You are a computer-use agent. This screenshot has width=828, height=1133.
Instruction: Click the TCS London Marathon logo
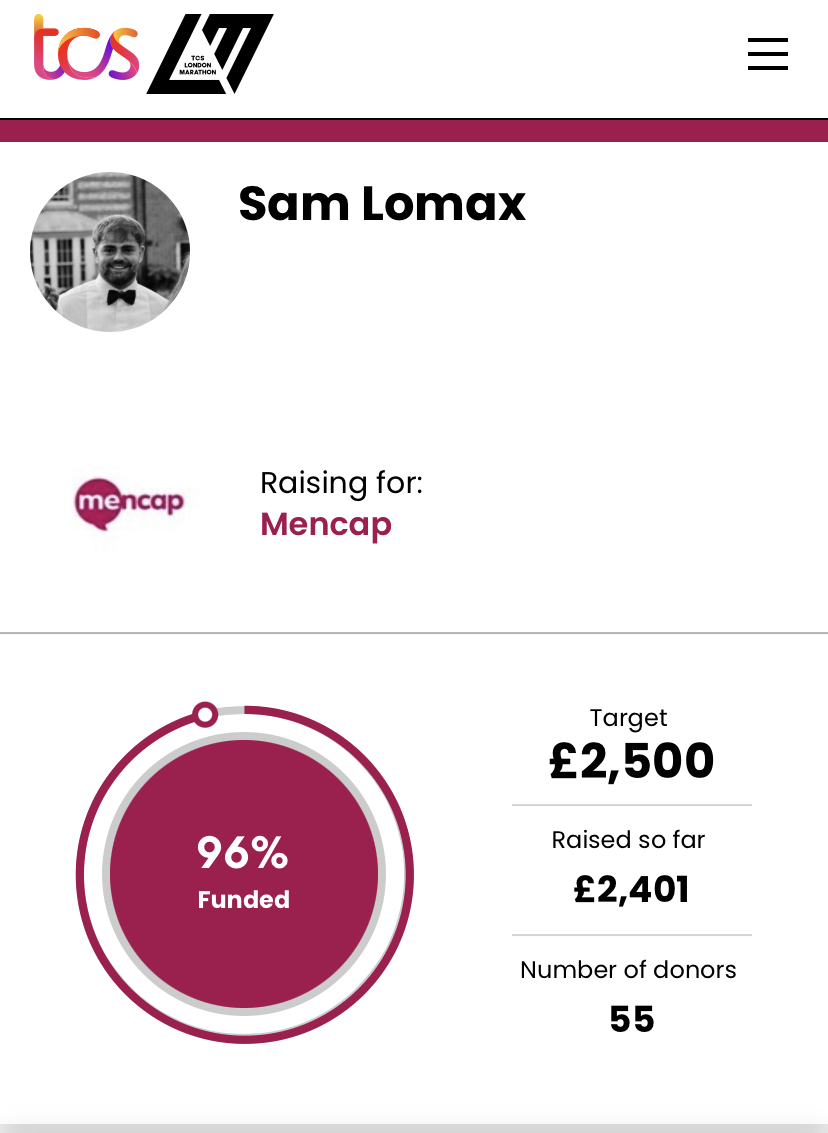point(210,54)
